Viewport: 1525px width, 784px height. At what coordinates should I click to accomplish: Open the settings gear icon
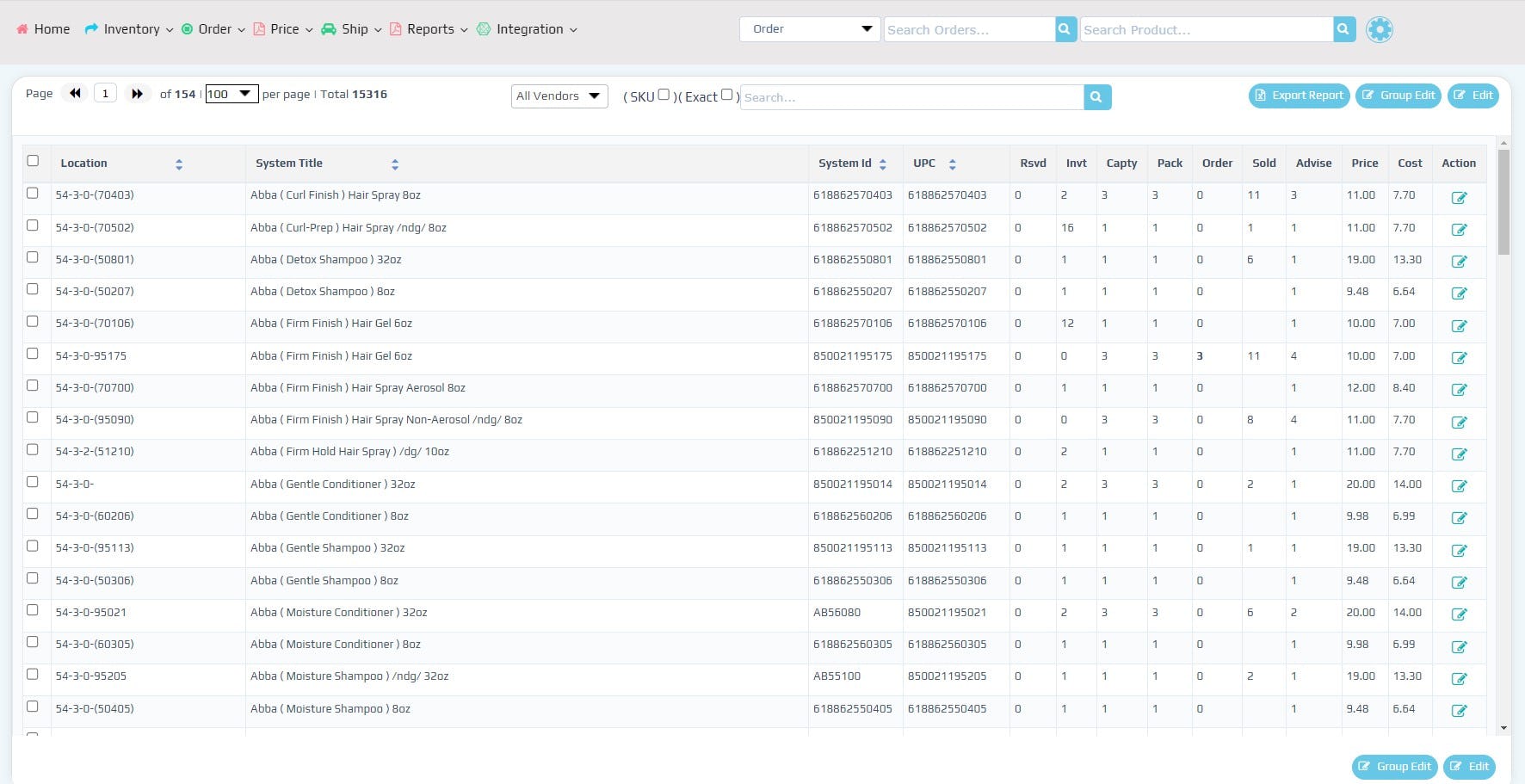1379,29
